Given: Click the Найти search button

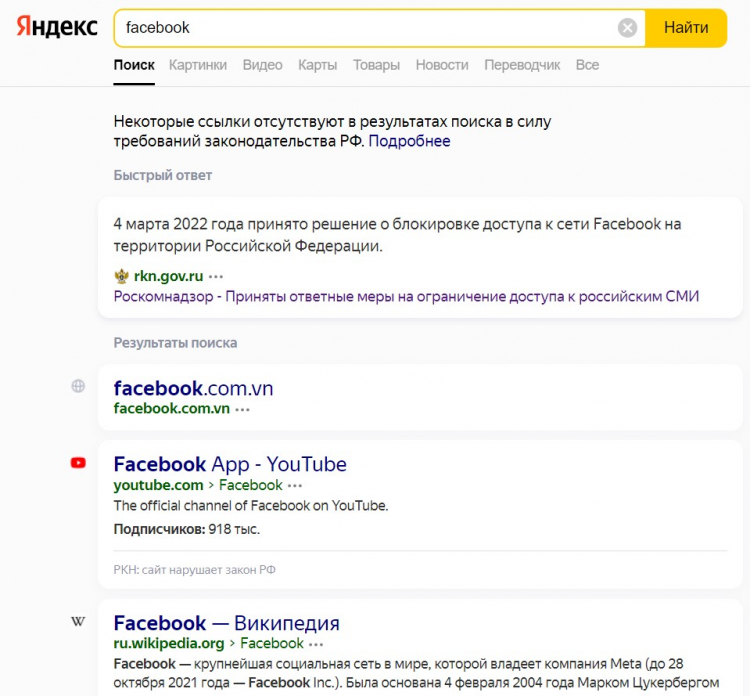Looking at the screenshot, I should pyautogui.click(x=686, y=28).
